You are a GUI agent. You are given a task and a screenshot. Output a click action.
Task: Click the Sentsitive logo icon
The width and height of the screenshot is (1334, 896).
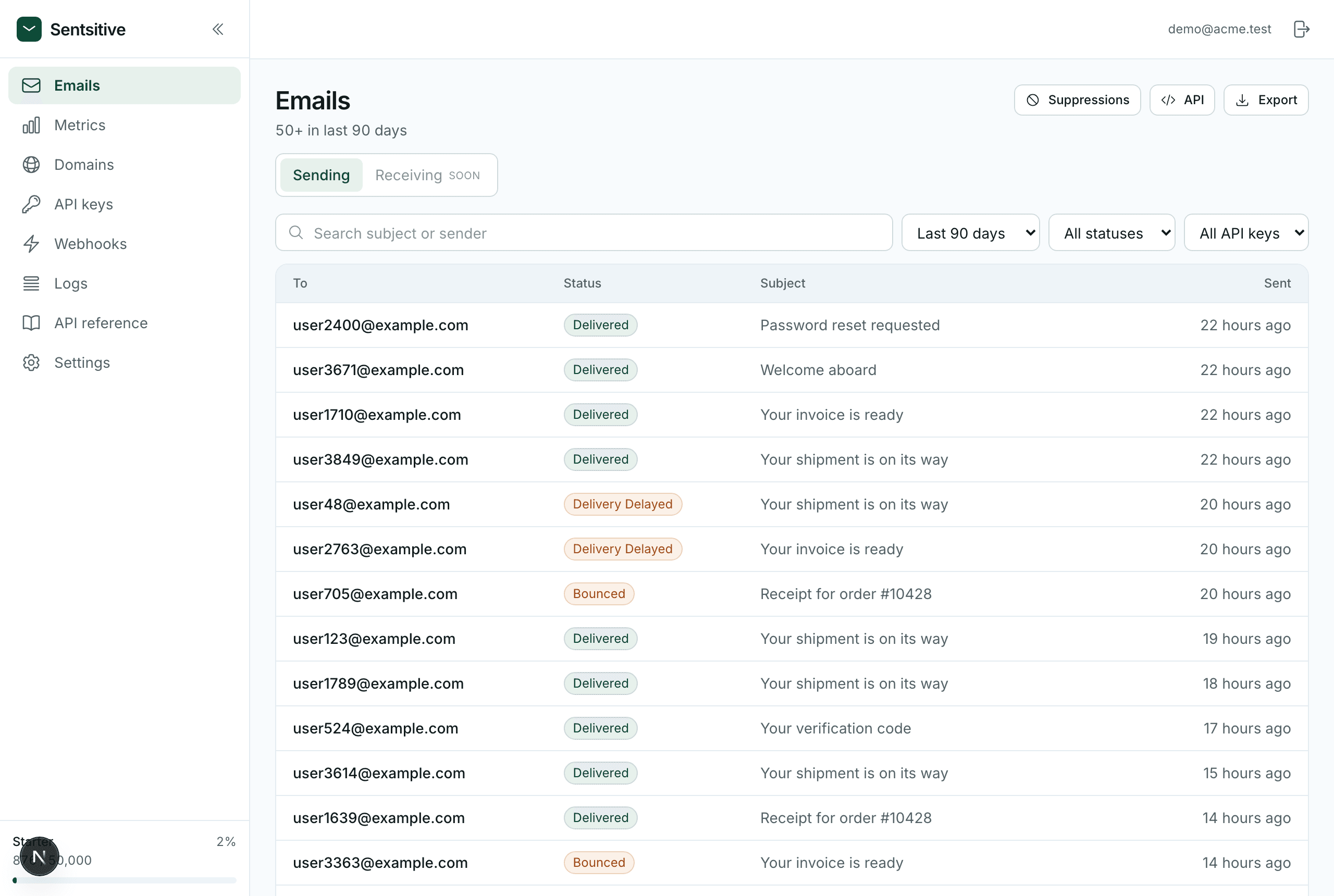pos(29,29)
